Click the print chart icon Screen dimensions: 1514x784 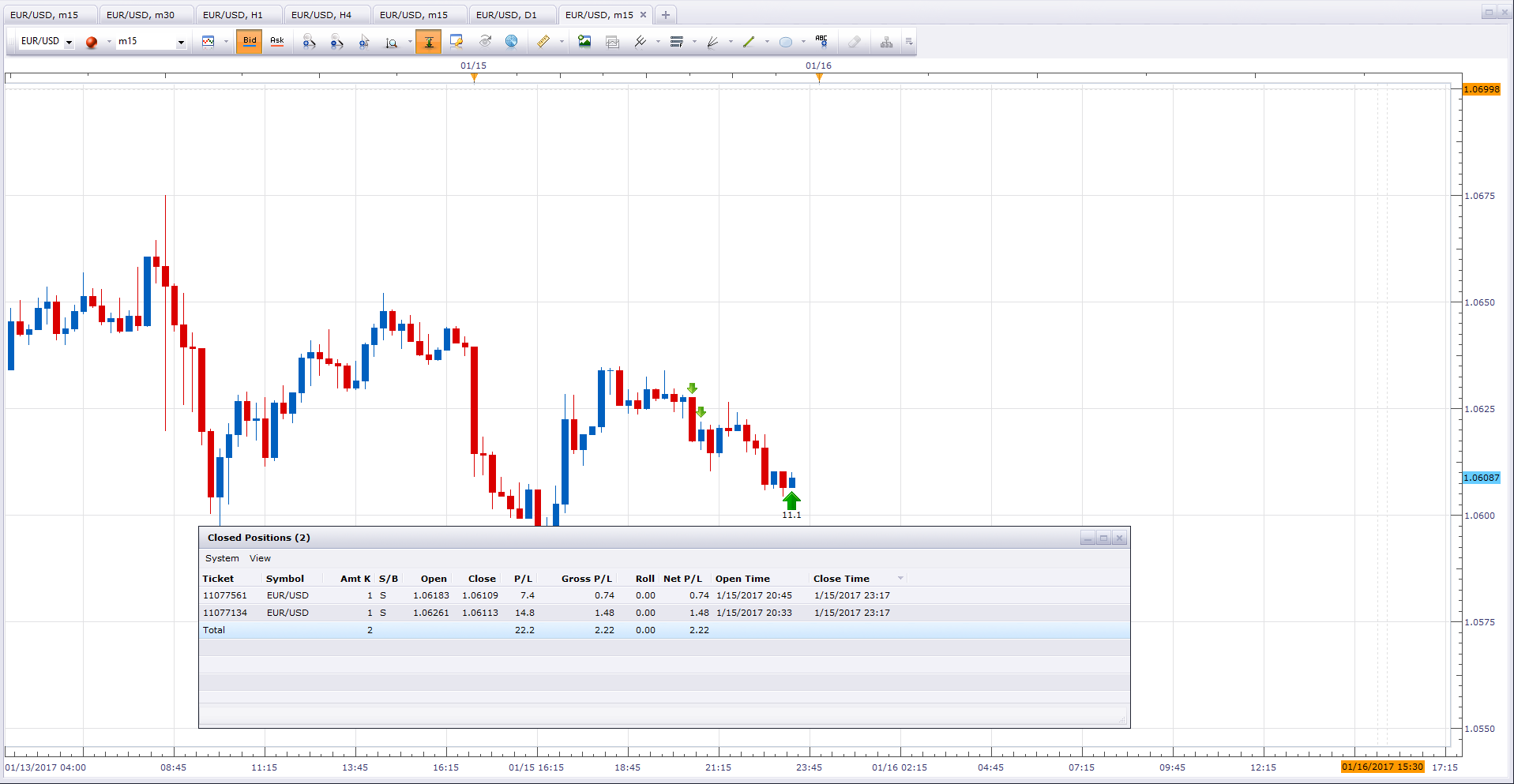(x=612, y=42)
